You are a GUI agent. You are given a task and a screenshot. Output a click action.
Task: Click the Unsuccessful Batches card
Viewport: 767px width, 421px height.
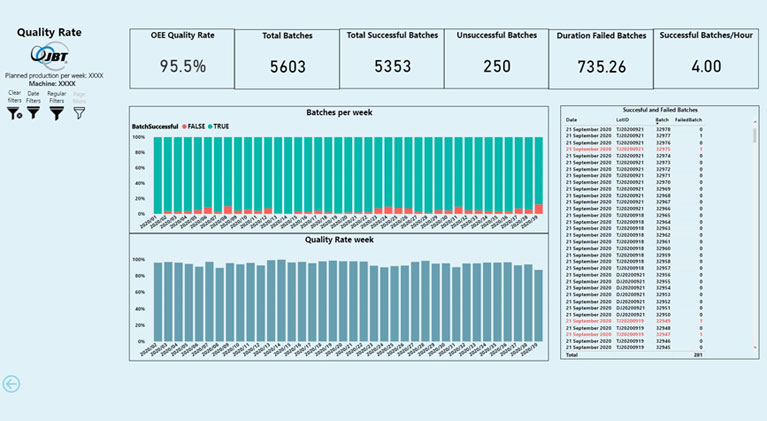click(x=496, y=58)
